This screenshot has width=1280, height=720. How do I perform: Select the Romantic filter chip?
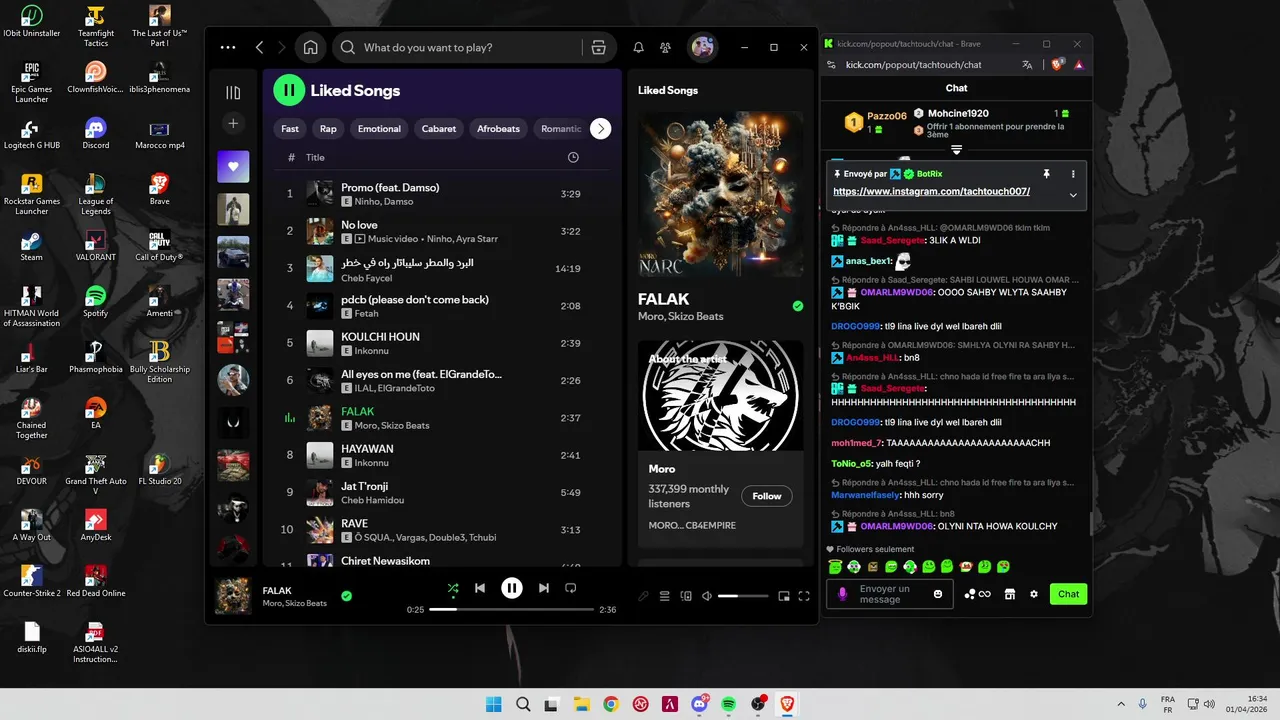559,128
